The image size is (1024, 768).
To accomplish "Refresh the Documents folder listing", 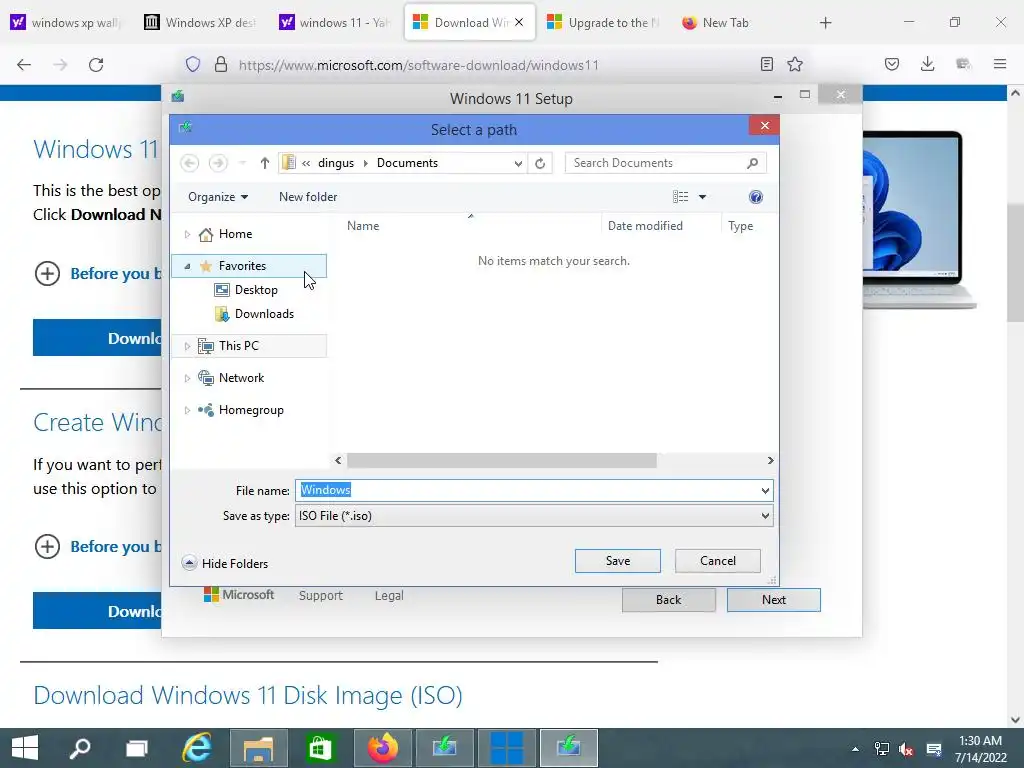I will point(540,163).
